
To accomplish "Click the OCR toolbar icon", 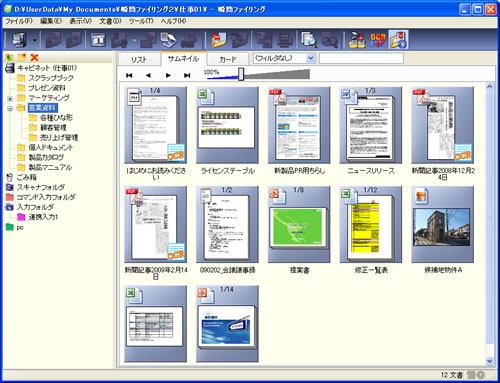I will (378, 40).
